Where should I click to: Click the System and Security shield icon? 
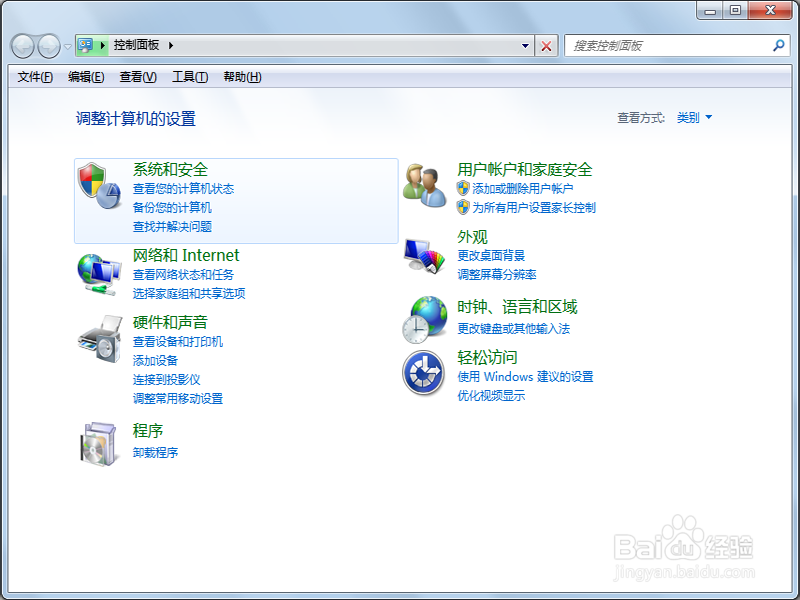[99, 186]
